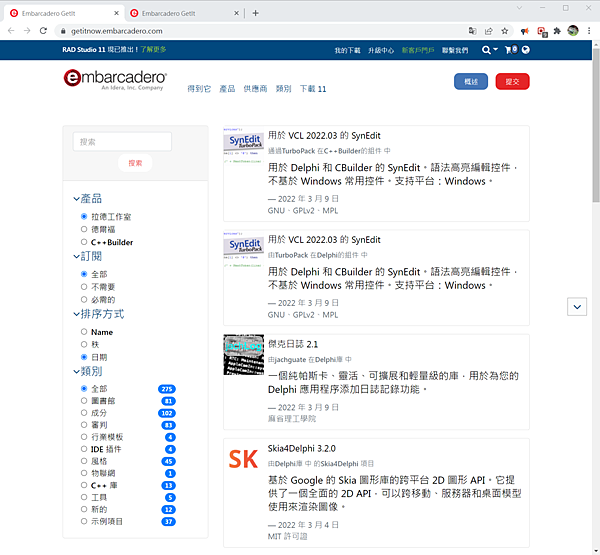Open the megaphone extension icon
Viewport: 600px width, 555px height.
coord(525,31)
